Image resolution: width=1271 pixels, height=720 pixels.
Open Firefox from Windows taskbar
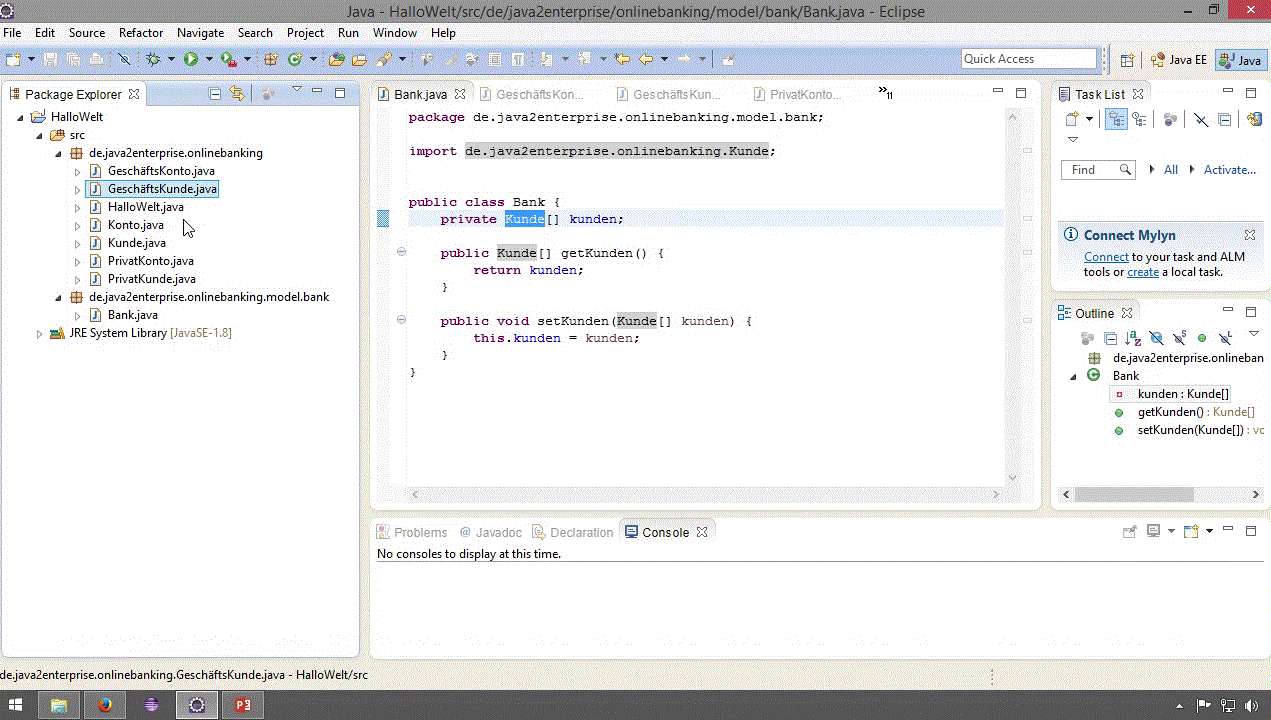point(105,705)
